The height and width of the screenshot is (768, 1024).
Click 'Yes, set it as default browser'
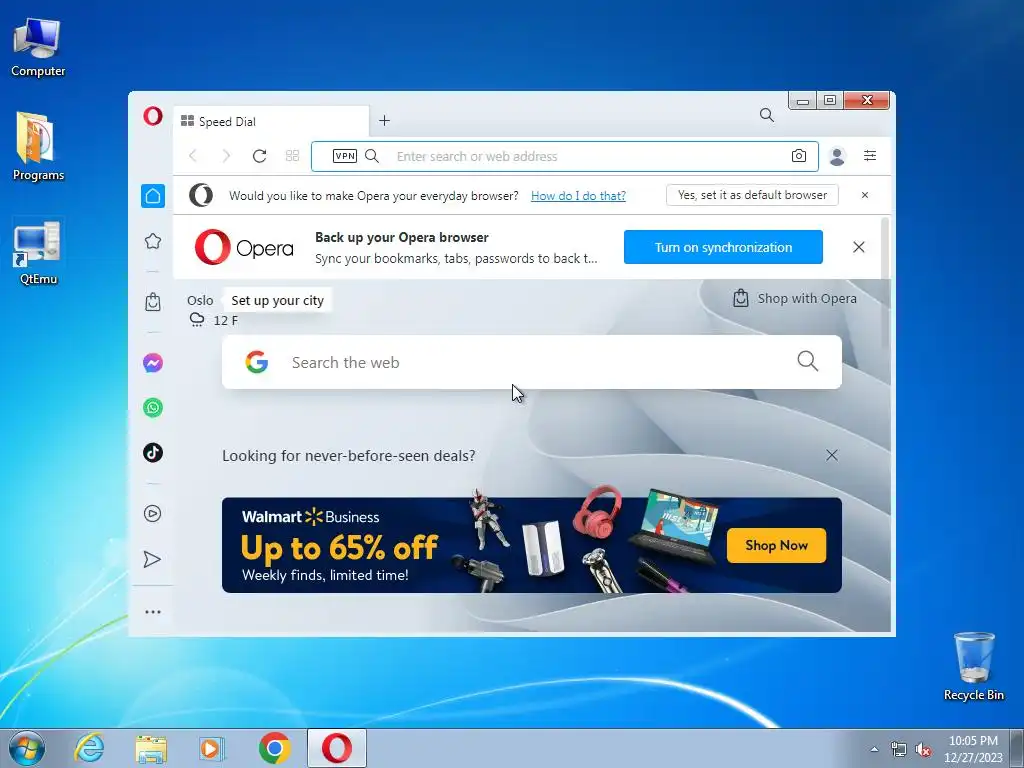coord(752,195)
